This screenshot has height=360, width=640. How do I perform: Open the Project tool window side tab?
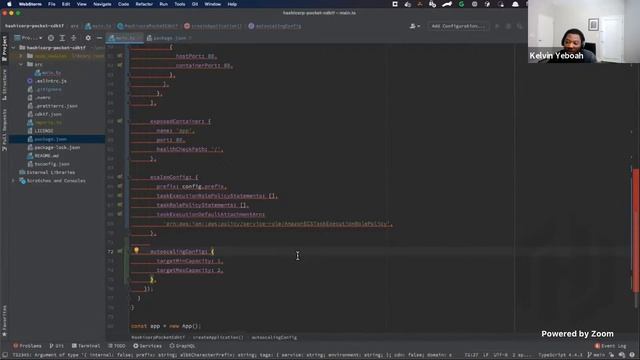(x=4, y=49)
